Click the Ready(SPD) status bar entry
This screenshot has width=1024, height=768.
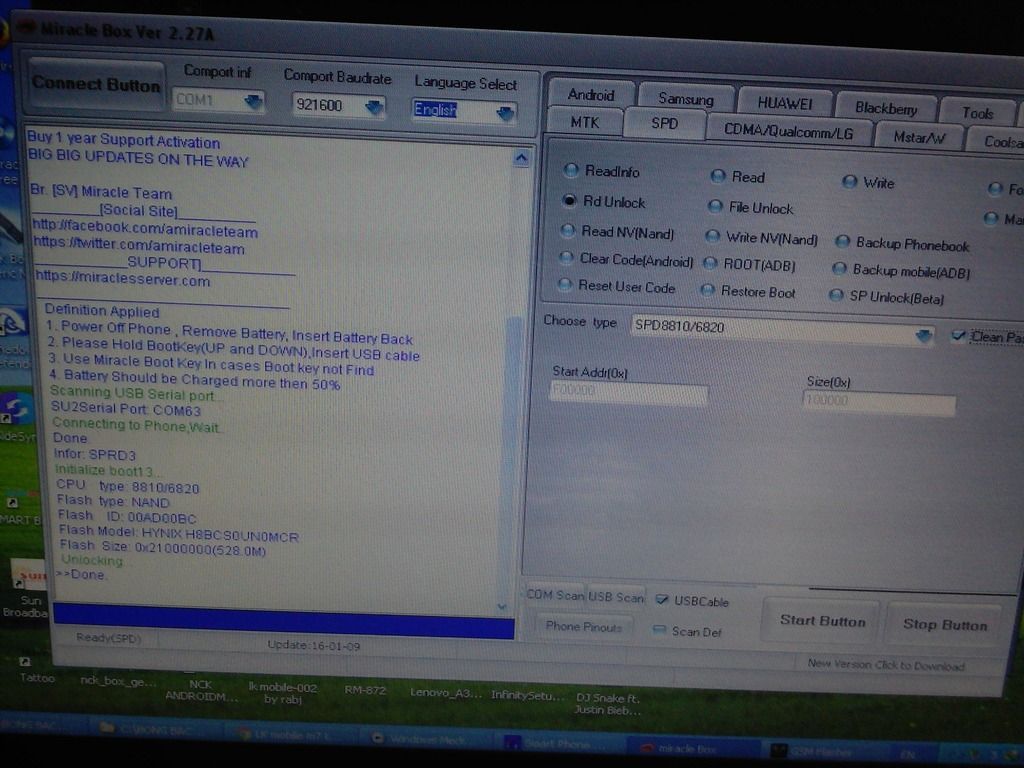(108, 638)
